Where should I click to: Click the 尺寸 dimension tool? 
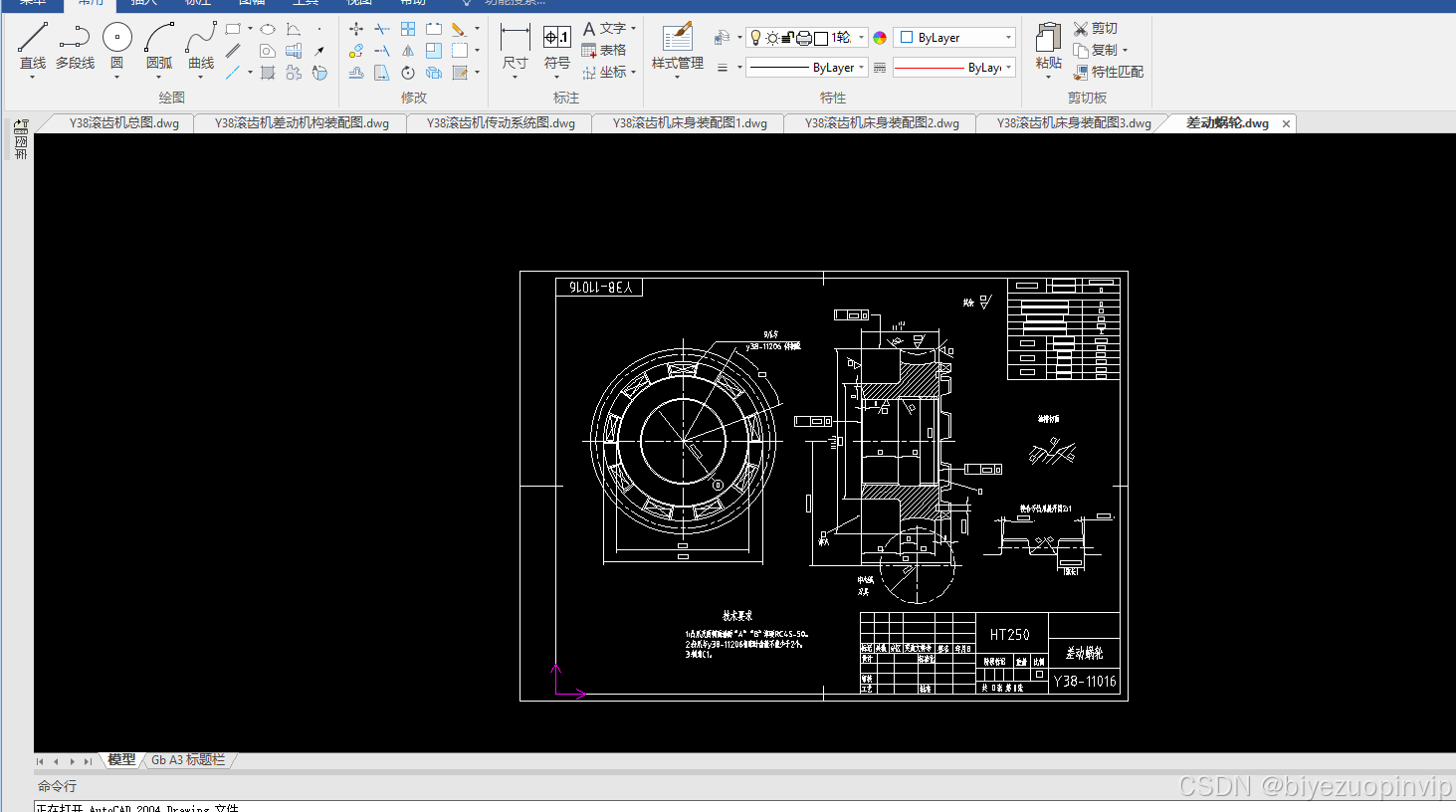click(515, 46)
